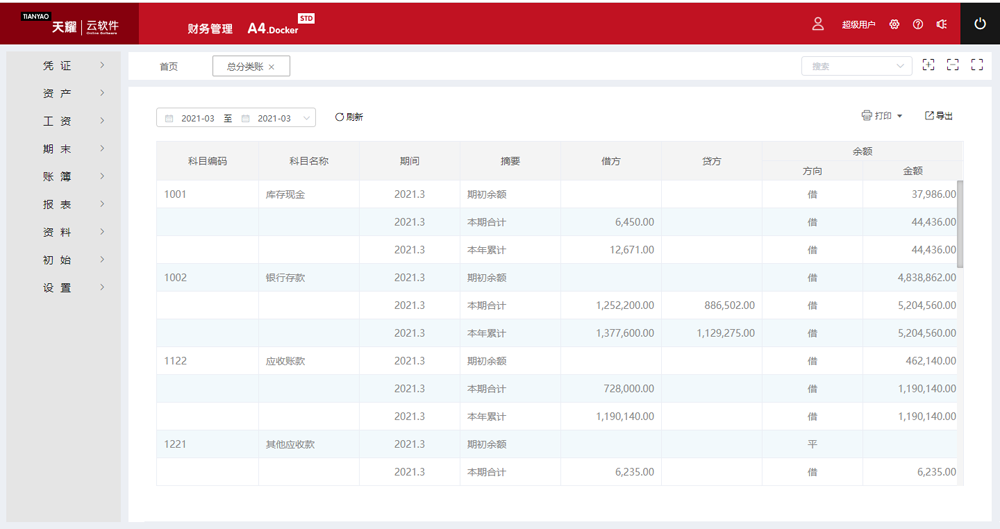Click the 导出 export button
The height and width of the screenshot is (529, 1000).
[938, 116]
